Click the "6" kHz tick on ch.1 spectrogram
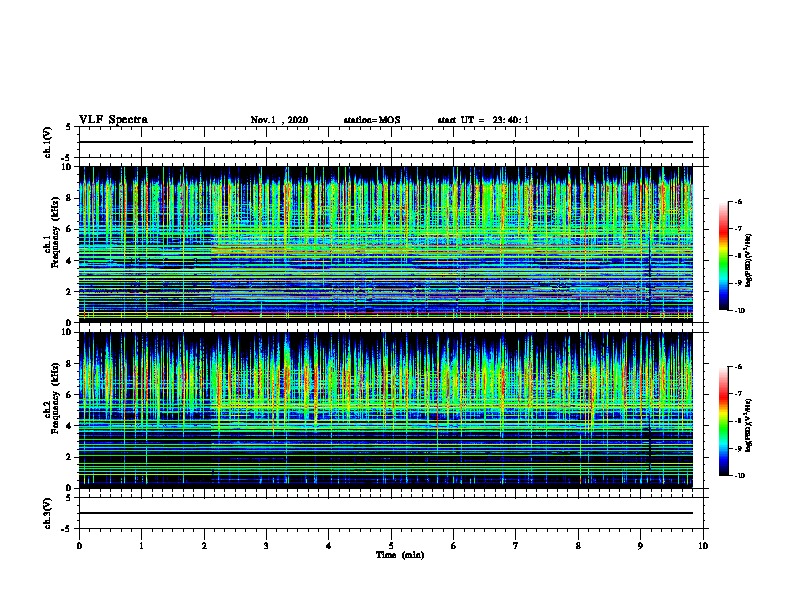This screenshot has height=612, width=792. click(x=69, y=229)
